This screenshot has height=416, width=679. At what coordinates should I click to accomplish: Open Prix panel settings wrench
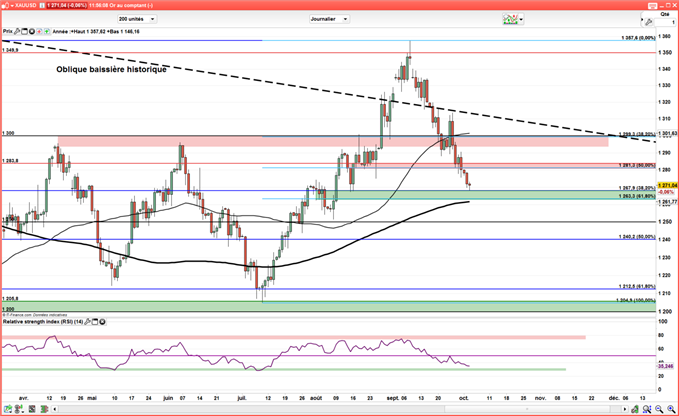pos(17,32)
